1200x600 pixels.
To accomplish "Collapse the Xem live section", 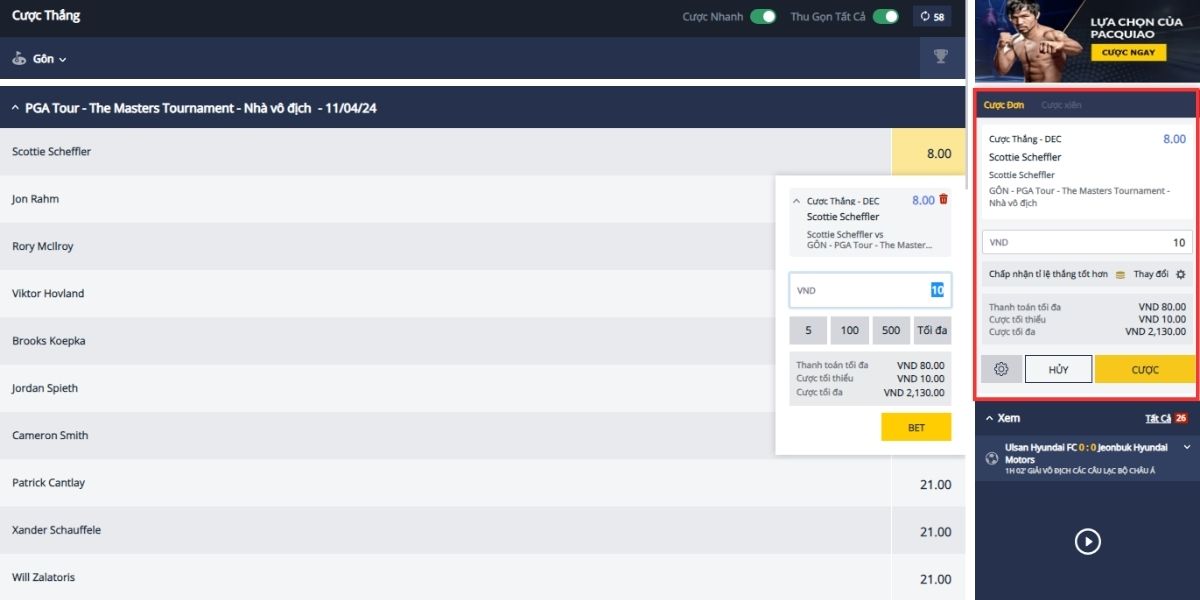I will (989, 418).
